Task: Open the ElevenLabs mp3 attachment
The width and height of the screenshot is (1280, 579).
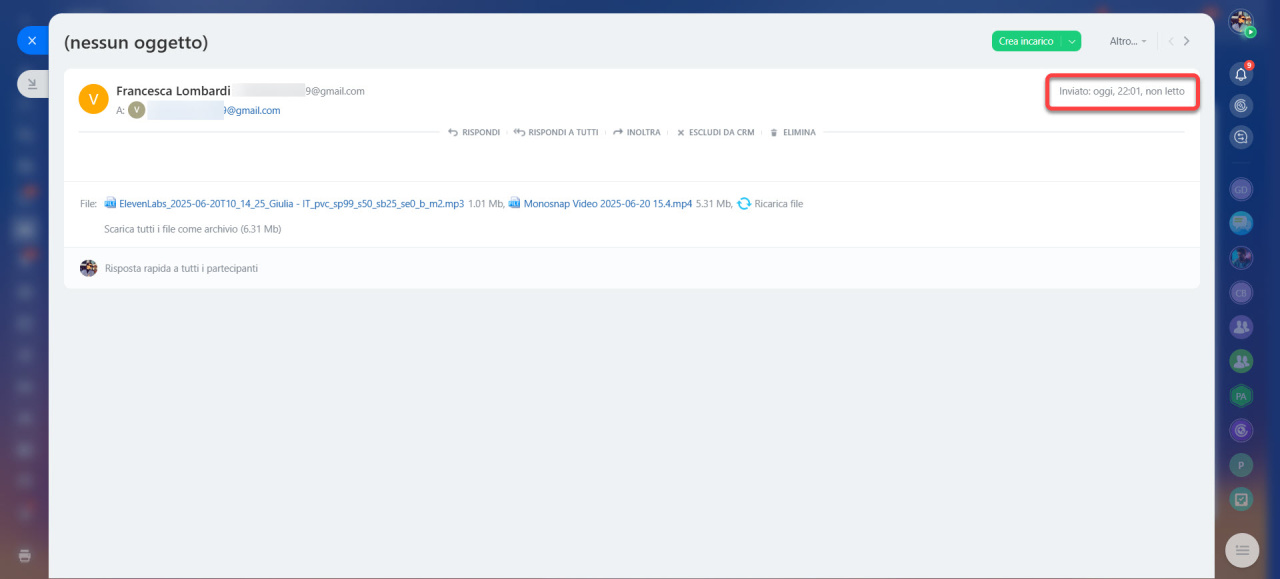Action: point(291,204)
